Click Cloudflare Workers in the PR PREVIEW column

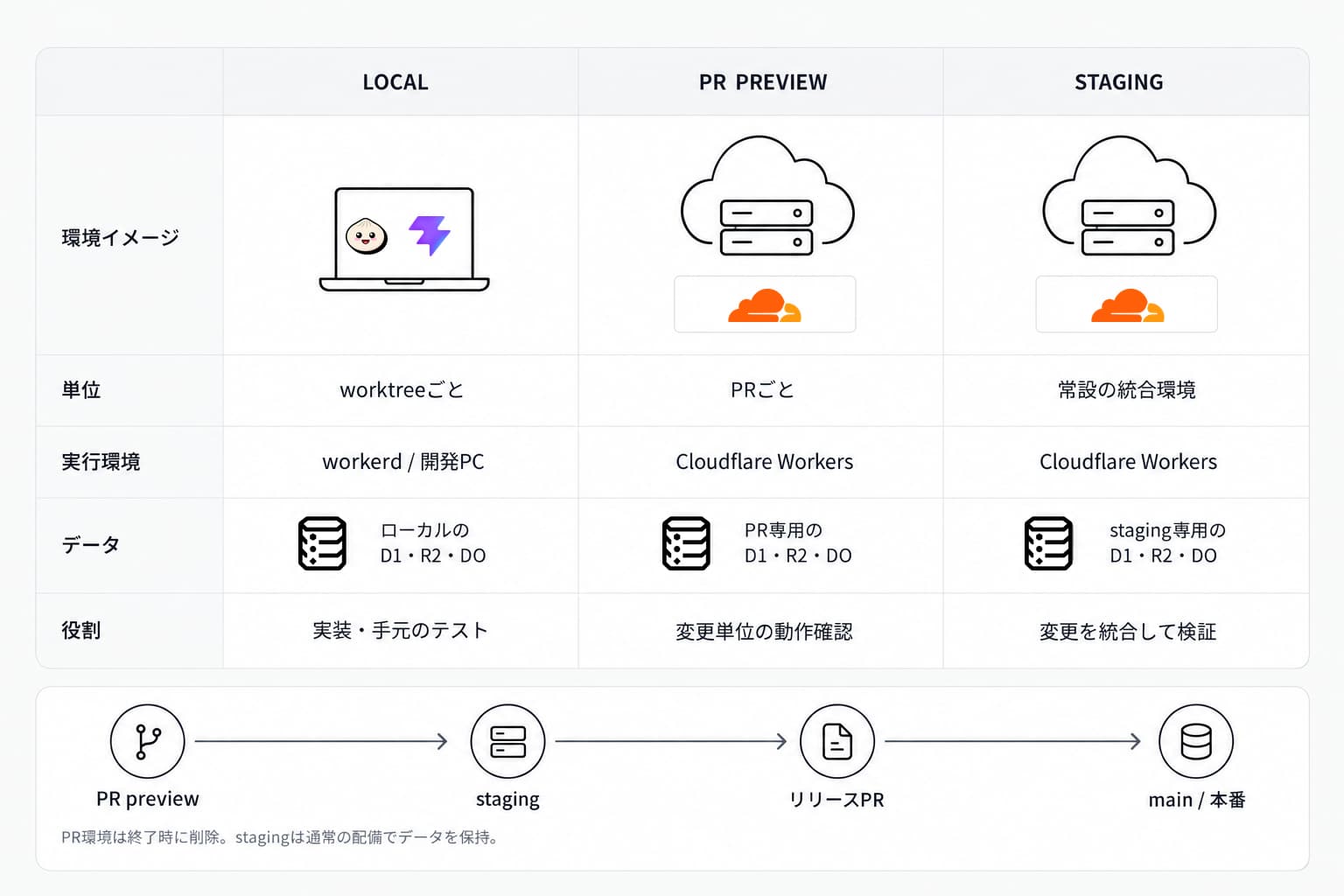765,461
